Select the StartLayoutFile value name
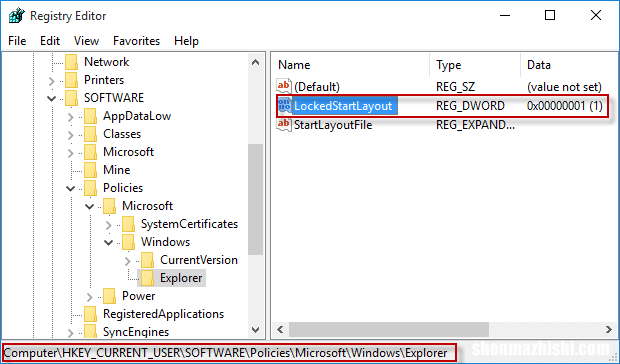Viewport: 620px width, 364px height. (x=333, y=125)
